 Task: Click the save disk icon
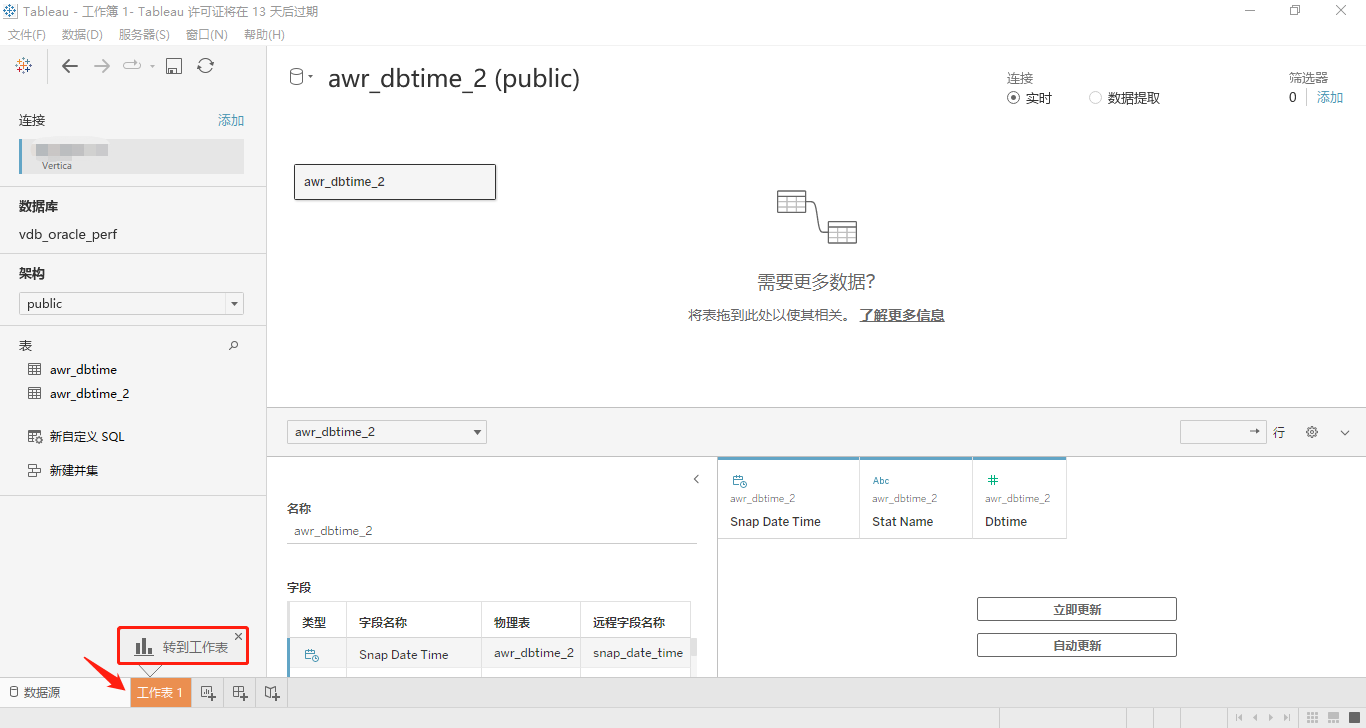pyautogui.click(x=174, y=66)
